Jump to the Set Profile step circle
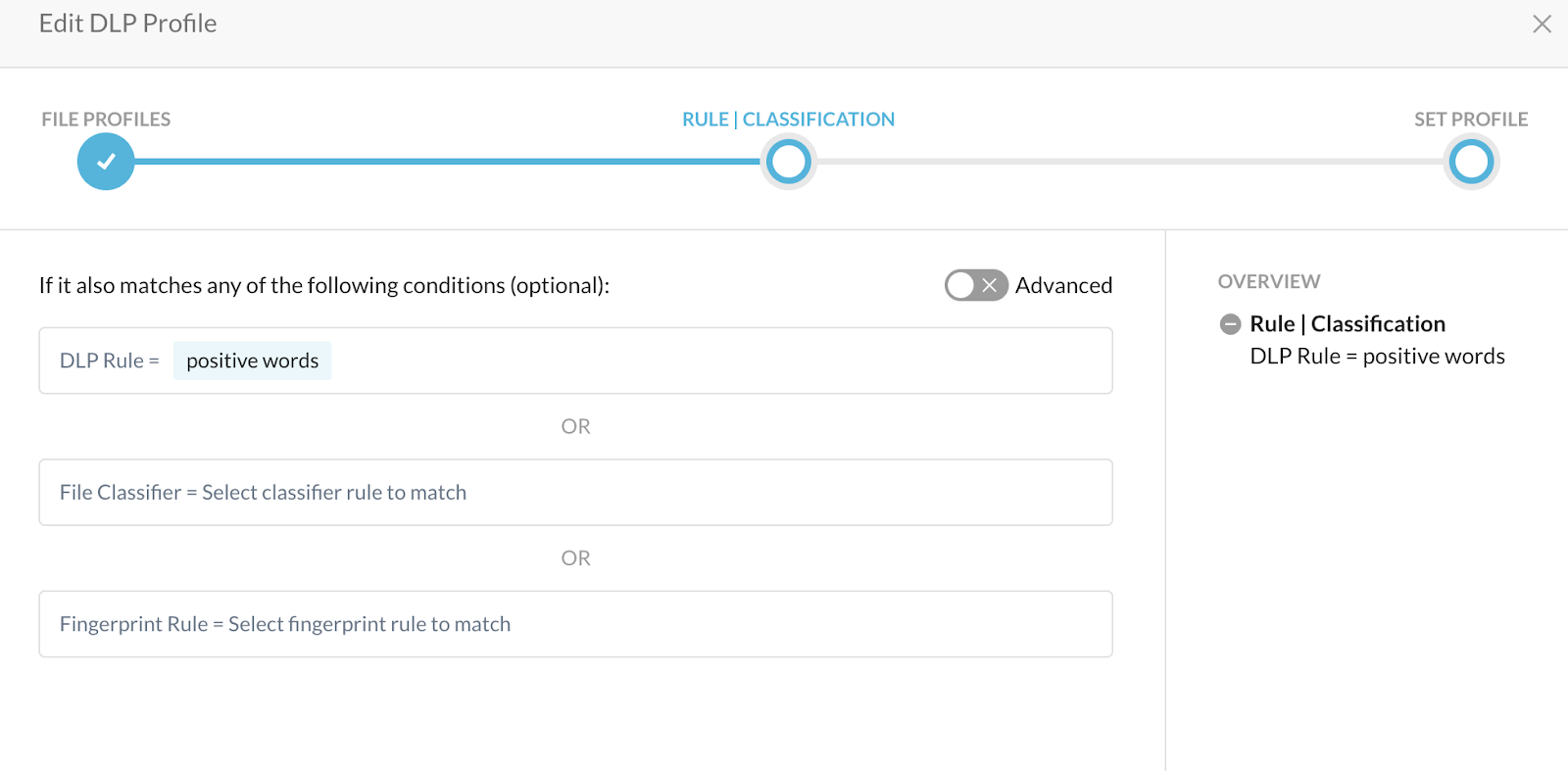This screenshot has width=1568, height=771. (1471, 162)
